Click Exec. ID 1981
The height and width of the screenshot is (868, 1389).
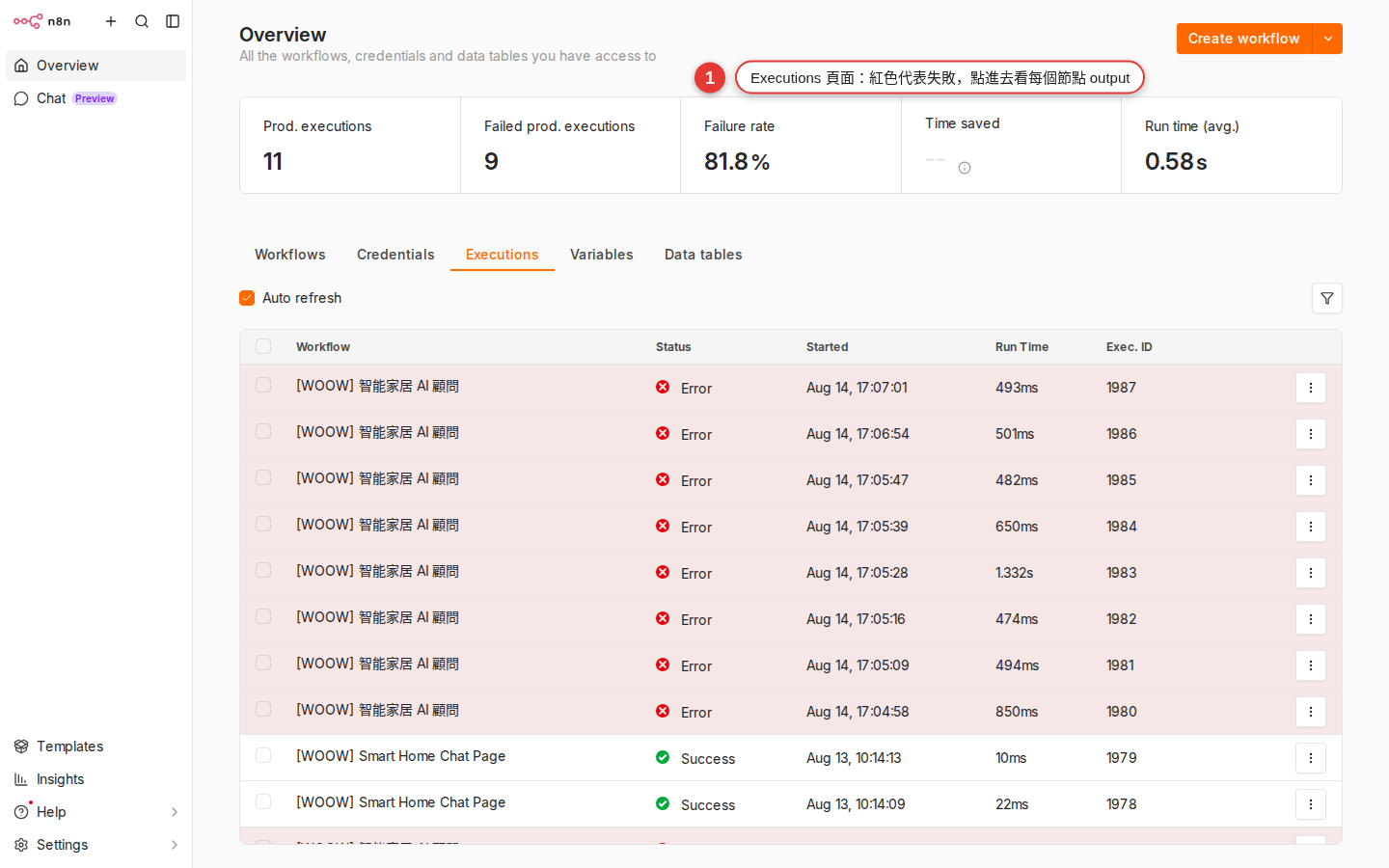[1120, 665]
